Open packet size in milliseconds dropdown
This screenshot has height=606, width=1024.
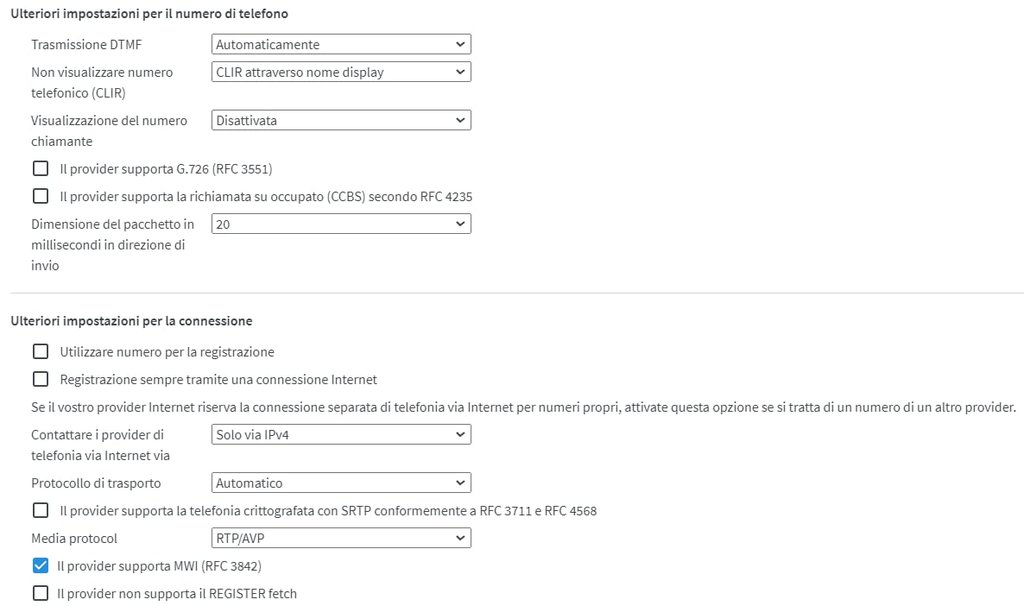[x=341, y=224]
